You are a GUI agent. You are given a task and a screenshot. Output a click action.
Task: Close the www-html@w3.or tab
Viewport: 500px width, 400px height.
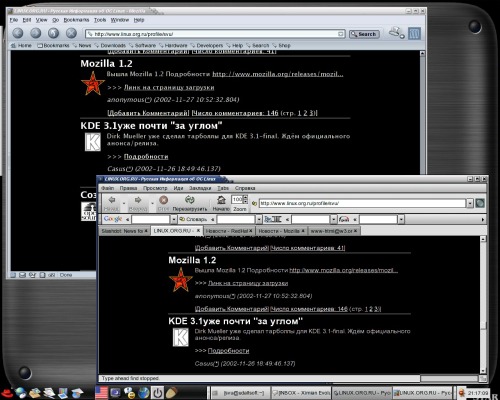tap(356, 231)
